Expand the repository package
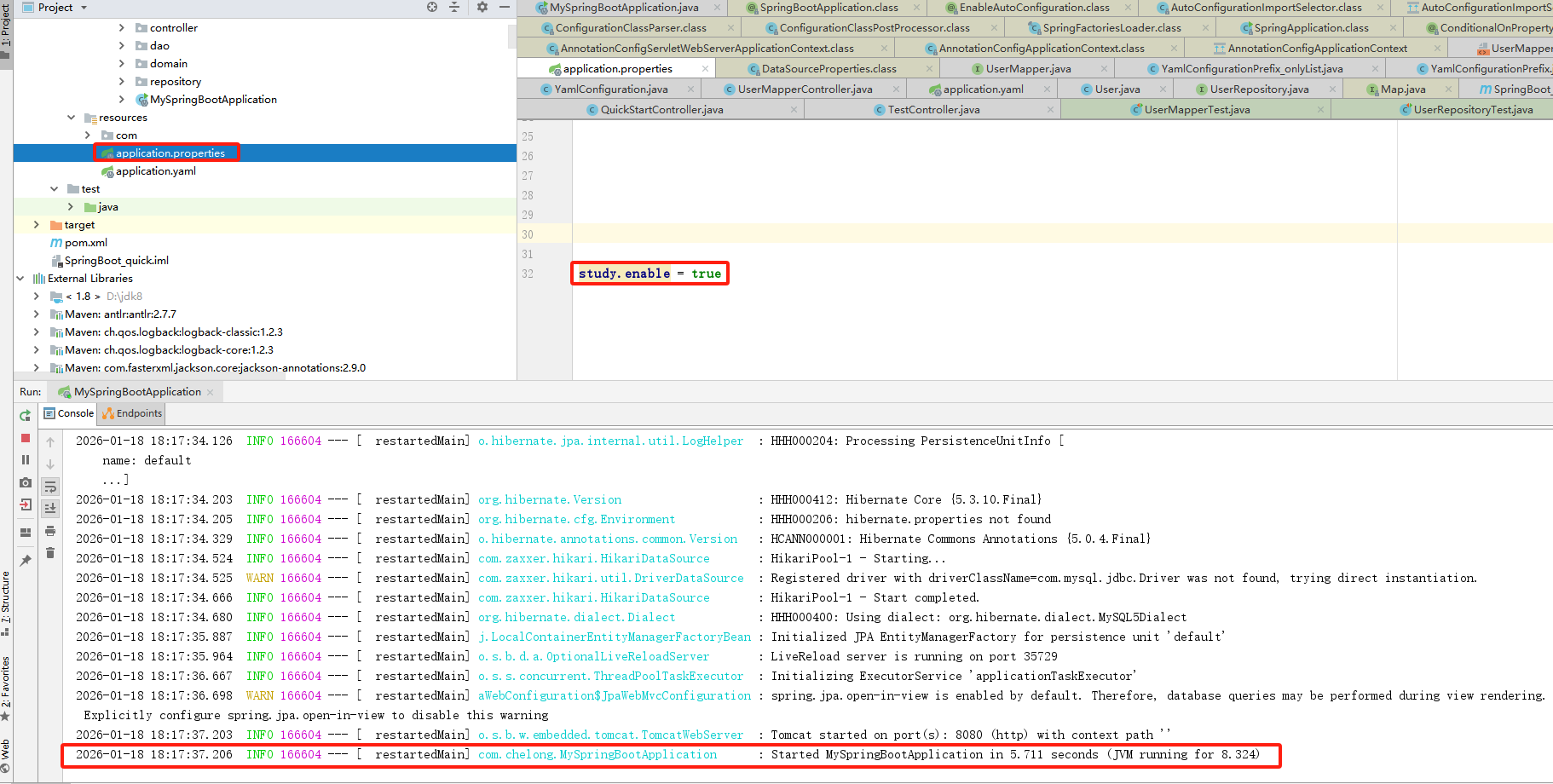This screenshot has width=1553, height=784. coord(122,82)
